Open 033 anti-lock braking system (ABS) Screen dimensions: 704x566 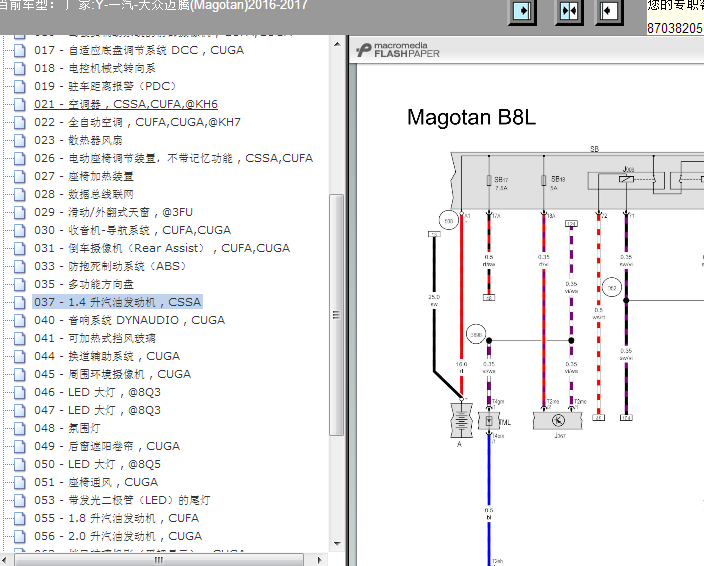point(110,266)
